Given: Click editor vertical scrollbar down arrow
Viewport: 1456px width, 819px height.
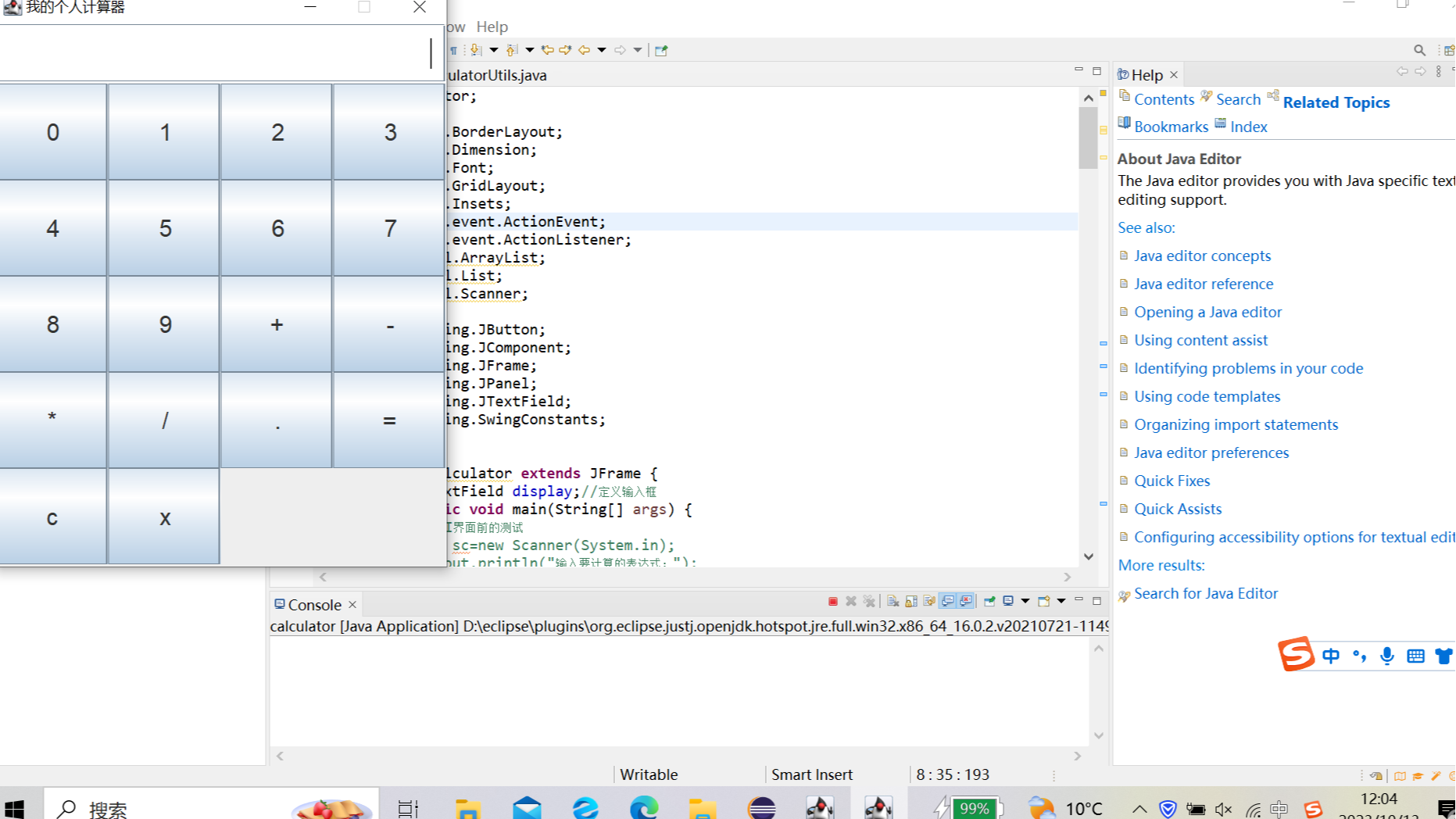Looking at the screenshot, I should click(x=1088, y=556).
